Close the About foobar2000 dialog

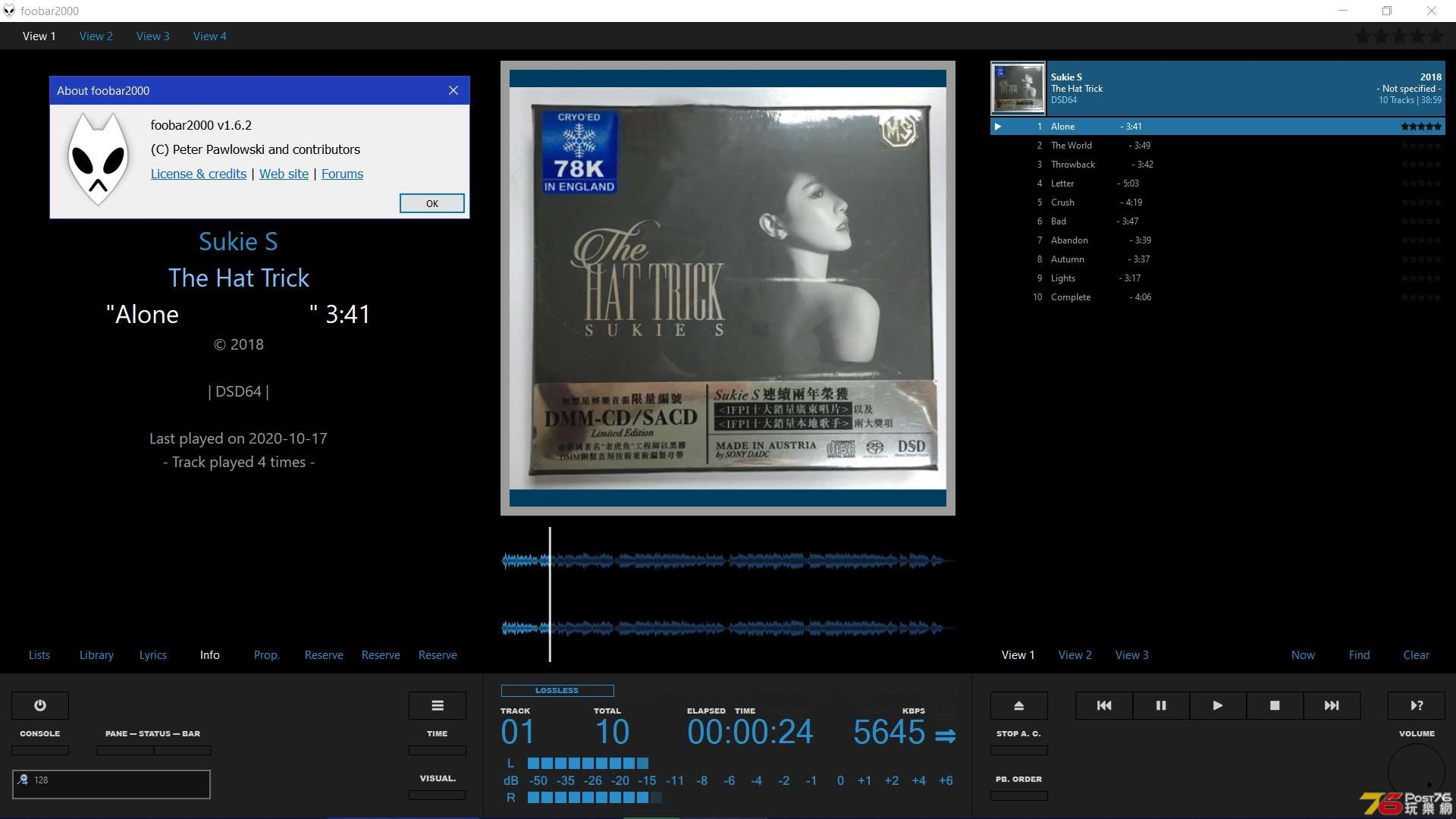(453, 90)
